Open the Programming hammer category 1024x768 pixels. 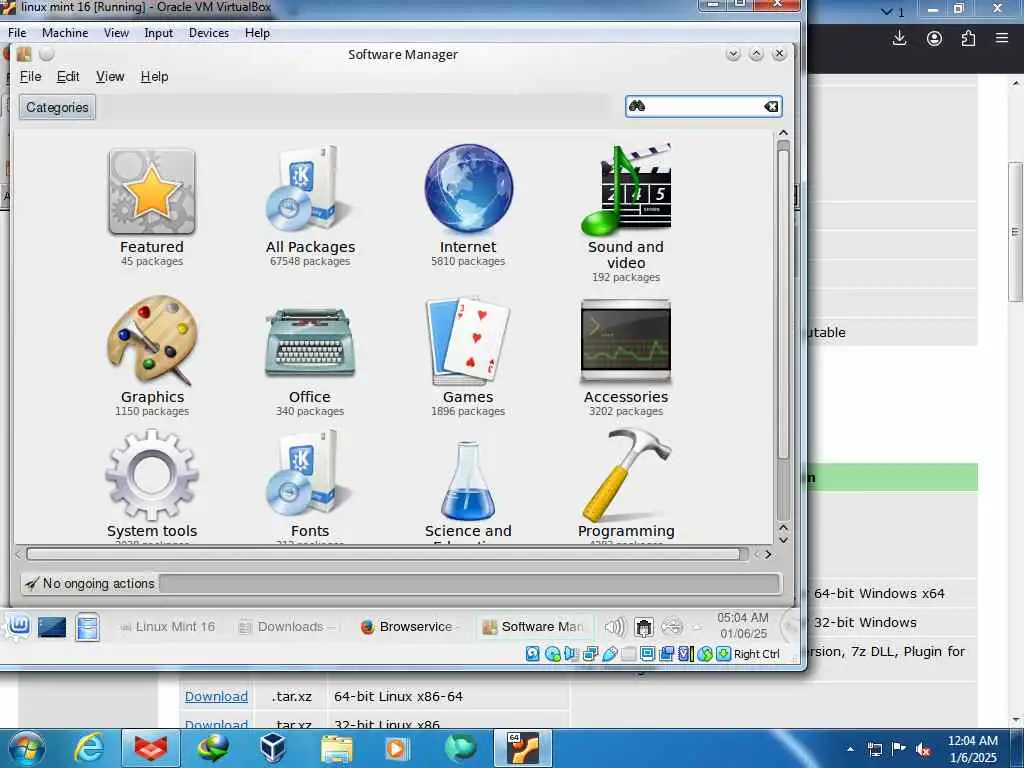coord(626,483)
